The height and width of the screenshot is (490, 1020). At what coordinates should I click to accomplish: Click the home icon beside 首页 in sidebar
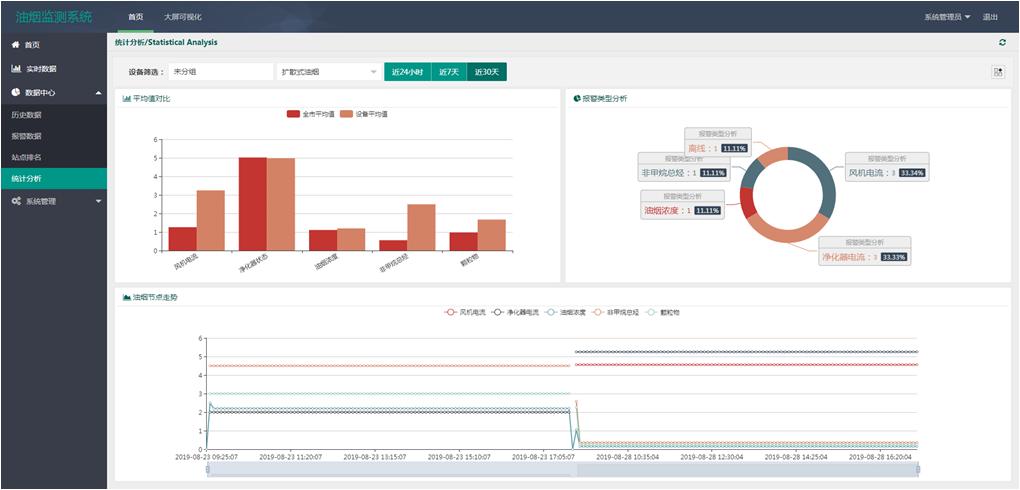tap(15, 45)
